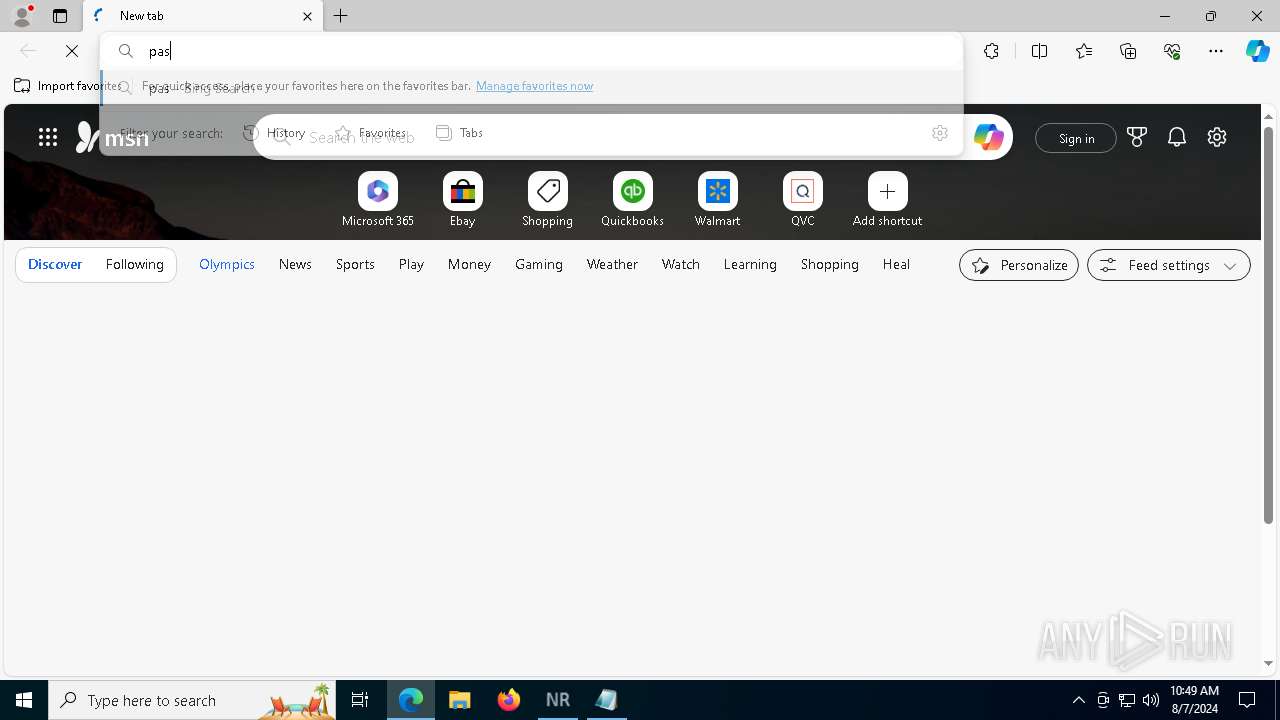Image resolution: width=1280 pixels, height=720 pixels.
Task: Open page settings gear icon
Action: (x=1217, y=137)
